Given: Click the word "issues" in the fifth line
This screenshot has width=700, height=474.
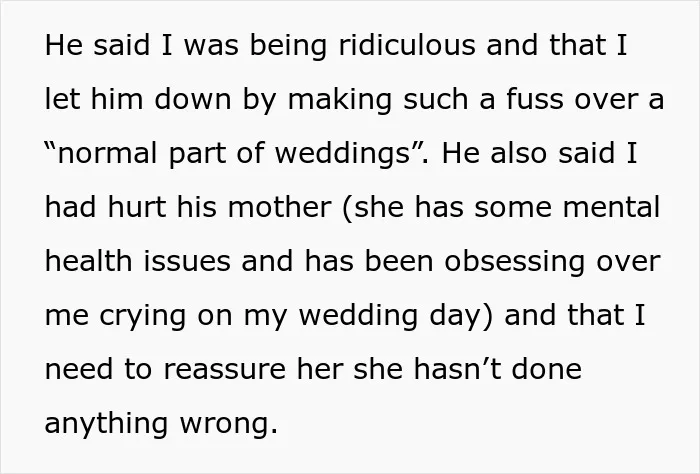Looking at the screenshot, I should coord(187,261).
